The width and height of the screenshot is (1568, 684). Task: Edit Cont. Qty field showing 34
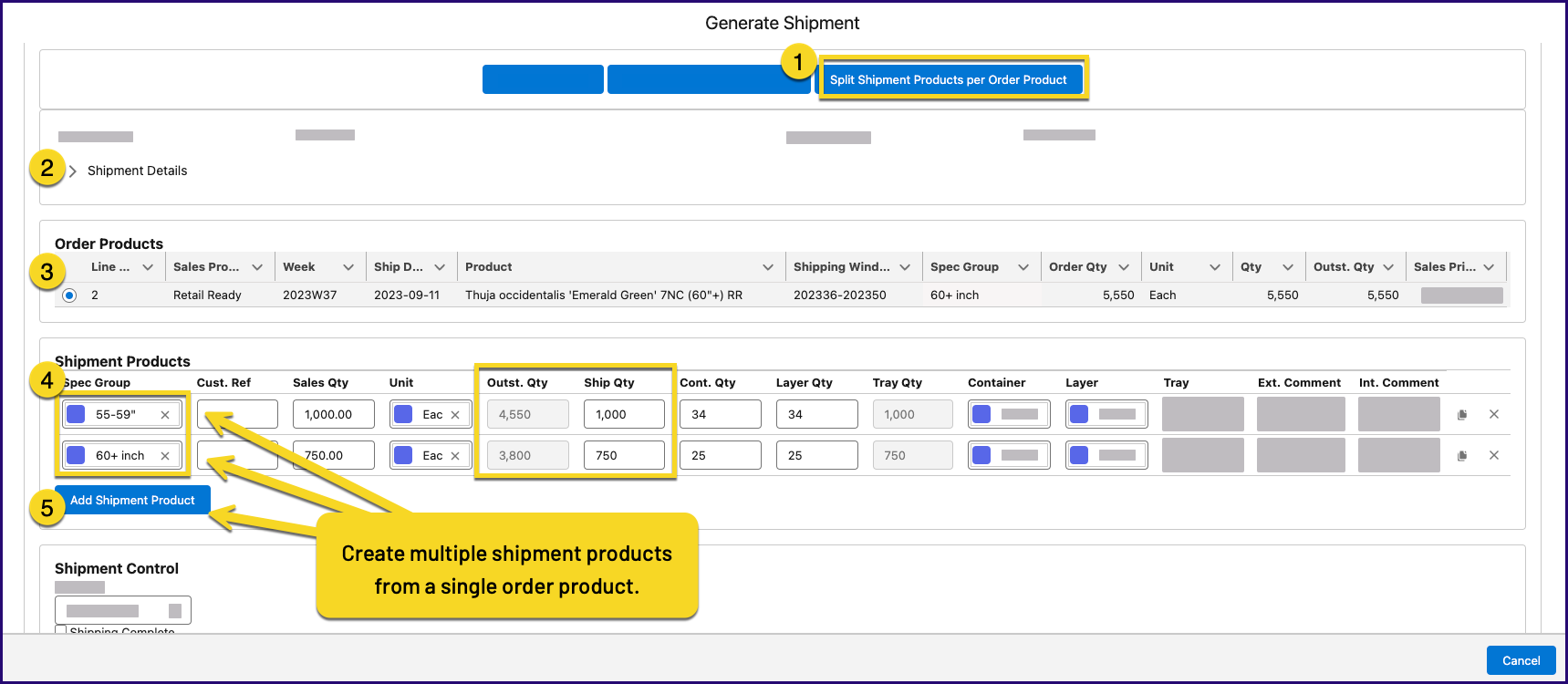coord(721,414)
